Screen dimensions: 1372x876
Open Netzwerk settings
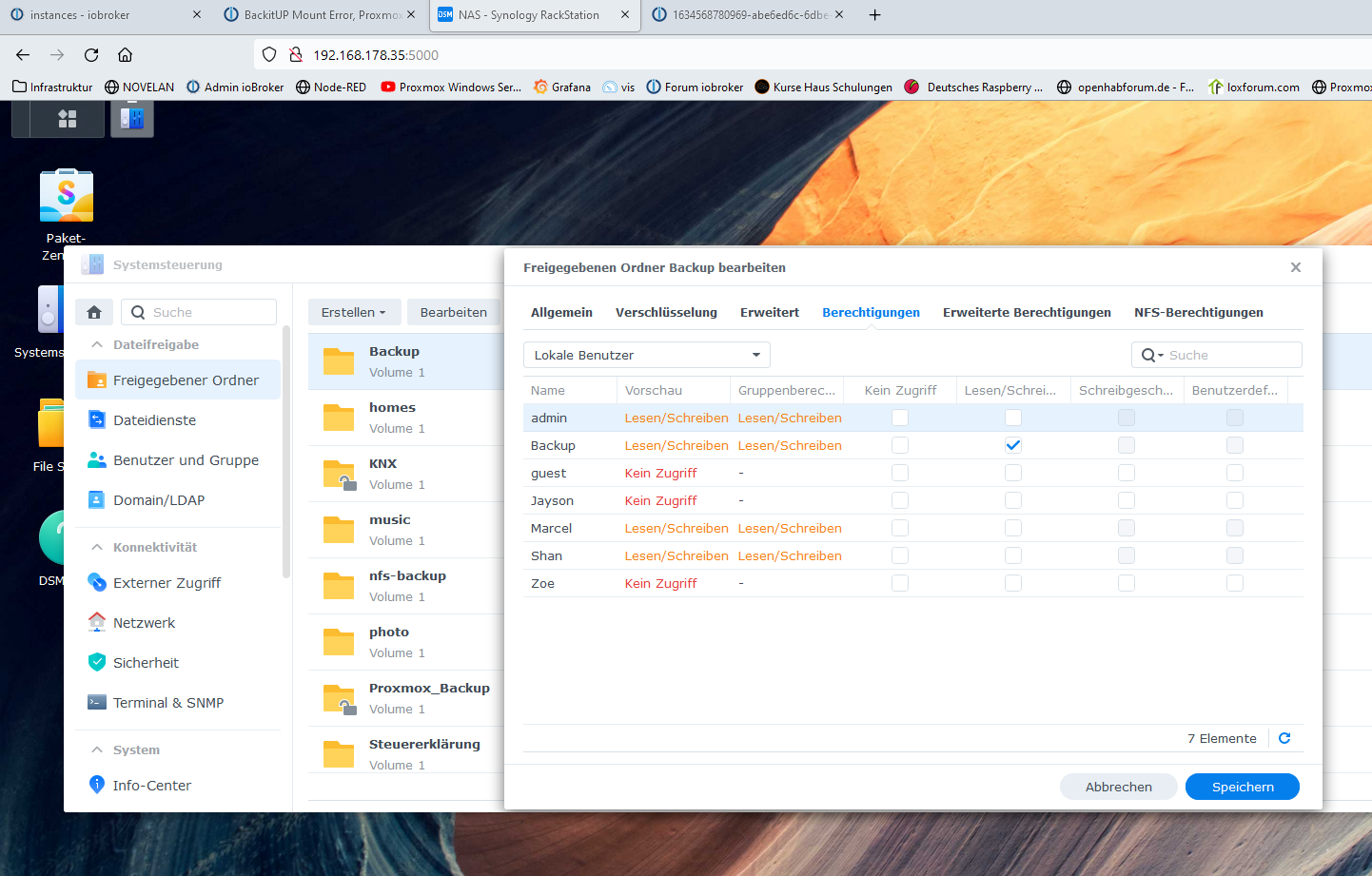click(178, 622)
